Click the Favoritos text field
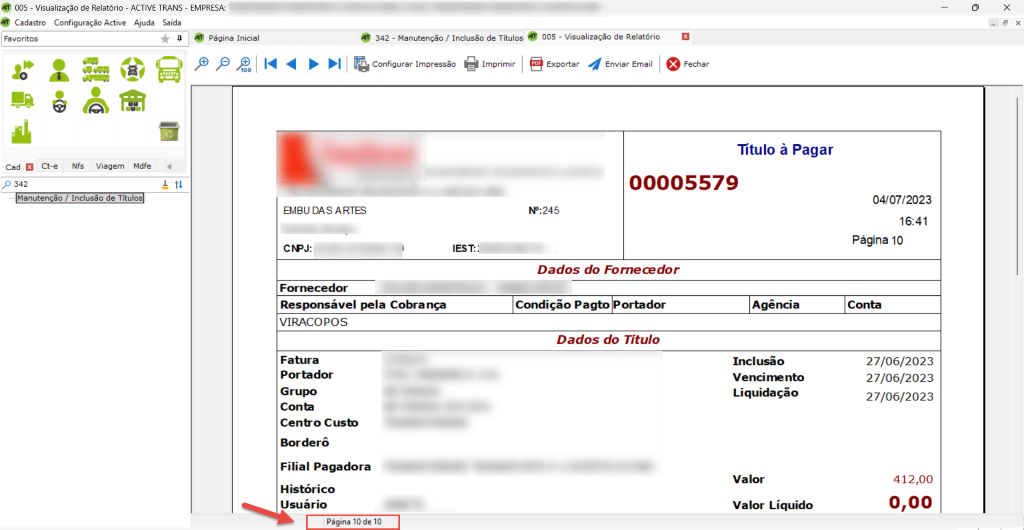Image resolution: width=1024 pixels, height=530 pixels. point(80,39)
